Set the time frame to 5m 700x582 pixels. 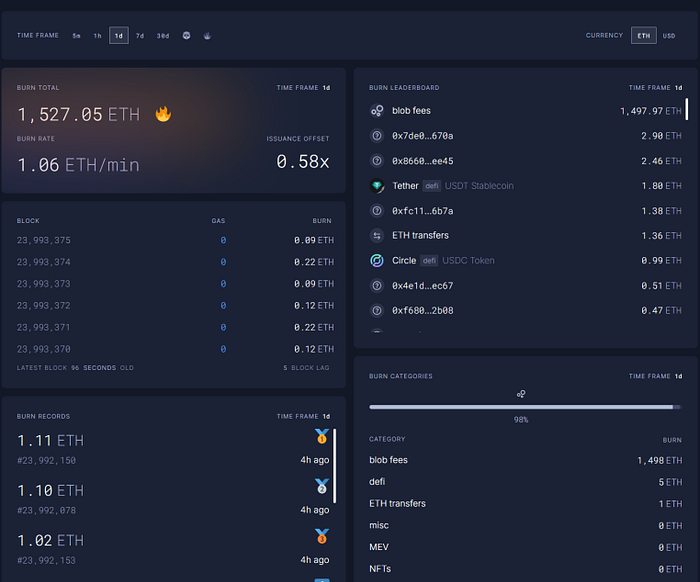point(76,36)
